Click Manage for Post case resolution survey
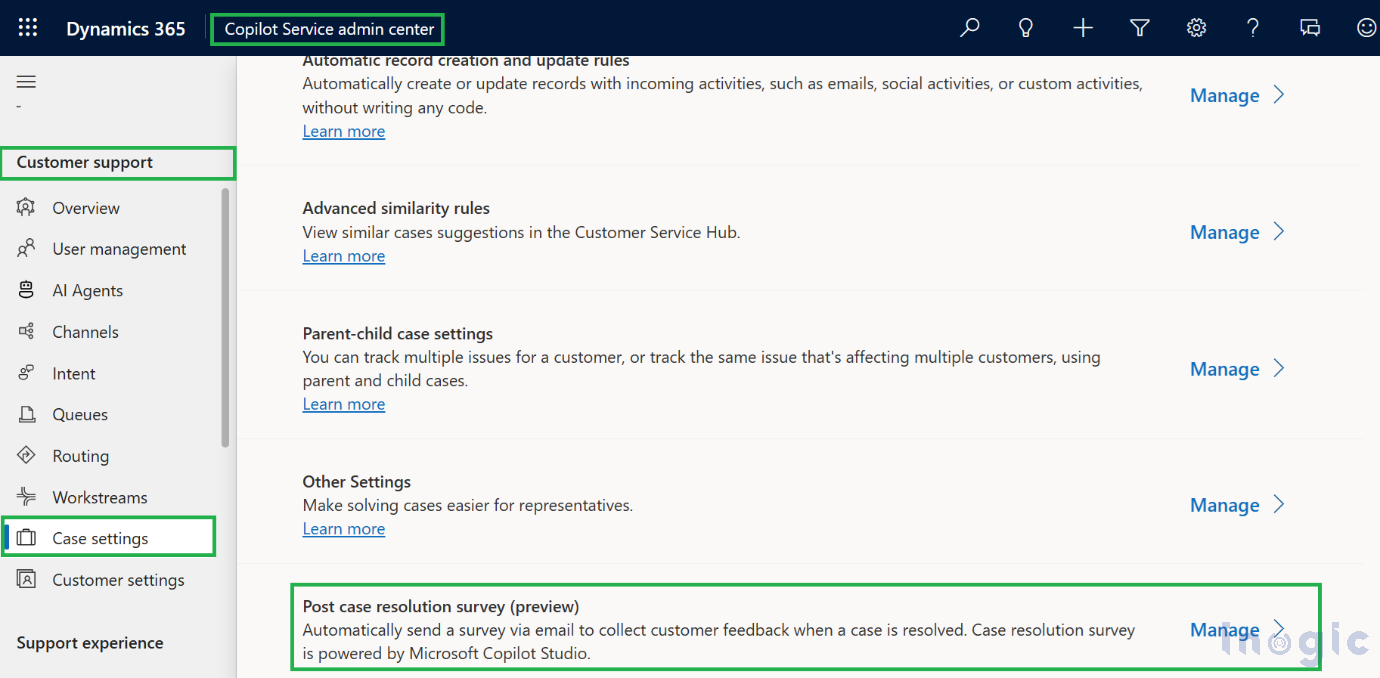The image size is (1380, 678). pyautogui.click(x=1224, y=630)
